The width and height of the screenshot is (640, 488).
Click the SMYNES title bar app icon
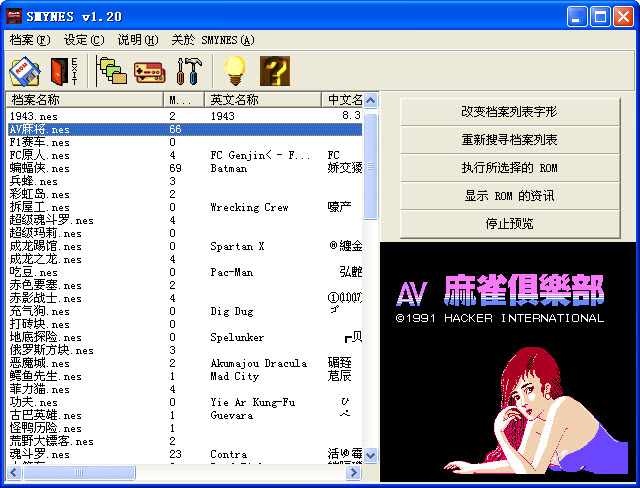(14, 17)
